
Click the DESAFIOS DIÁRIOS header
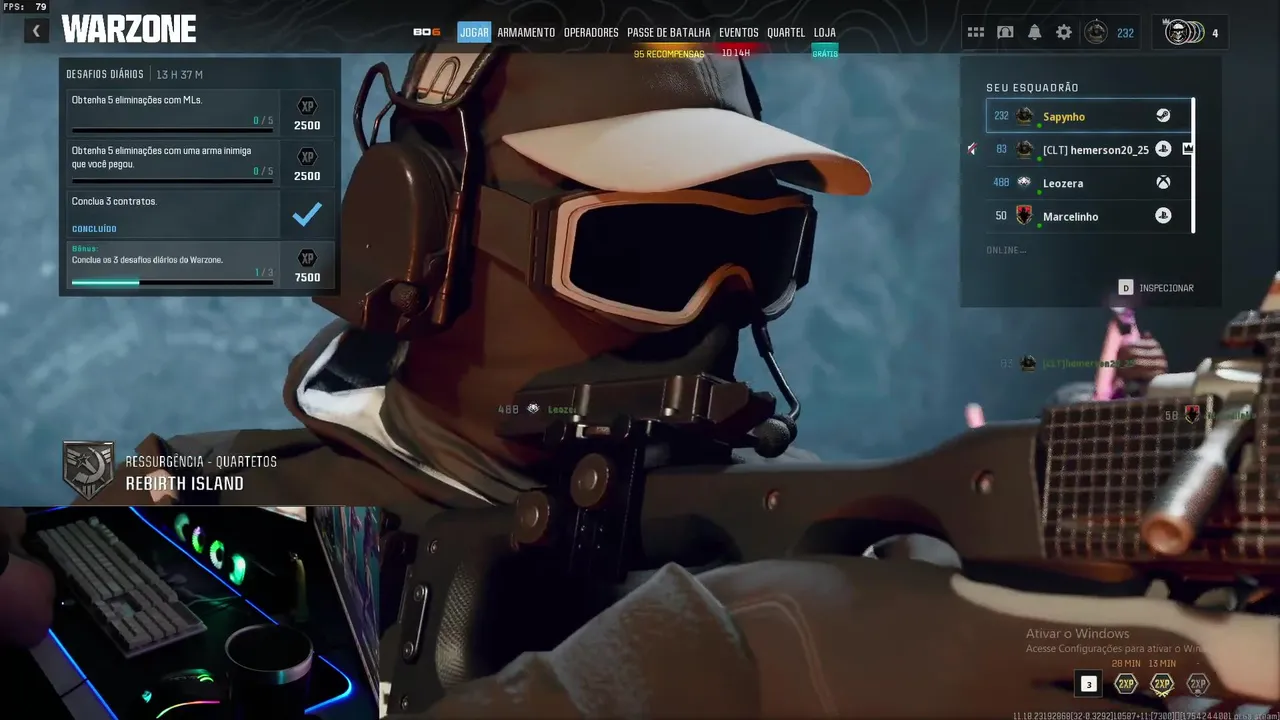106,74
